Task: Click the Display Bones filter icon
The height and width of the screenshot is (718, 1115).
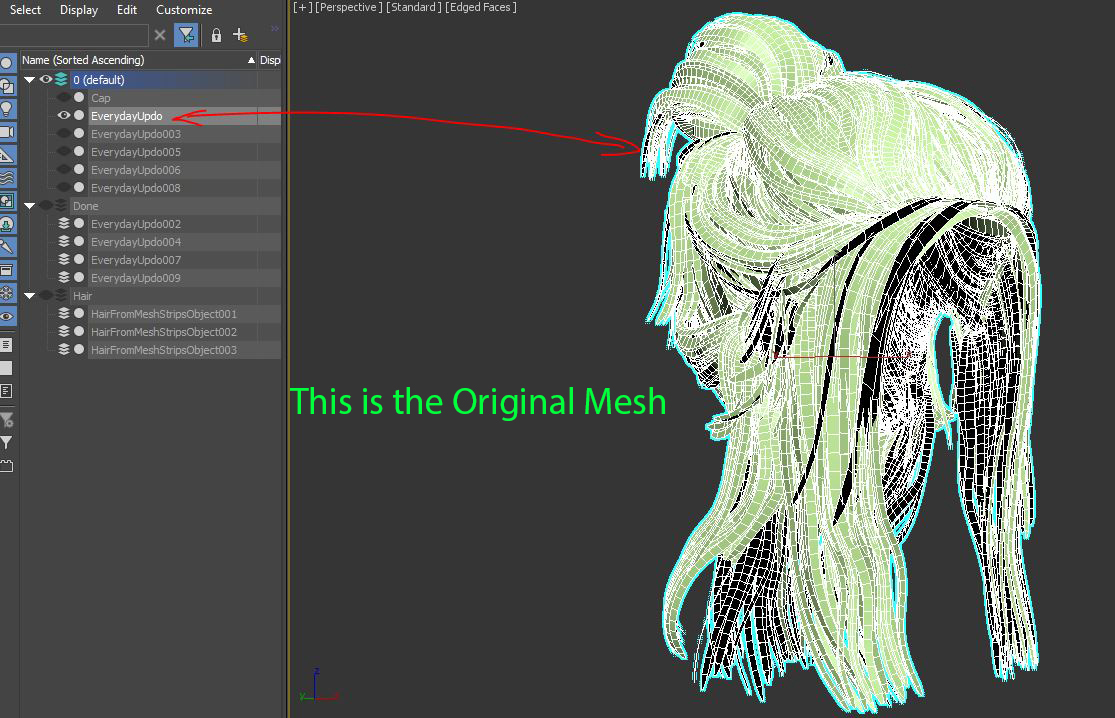Action: pos(7,246)
